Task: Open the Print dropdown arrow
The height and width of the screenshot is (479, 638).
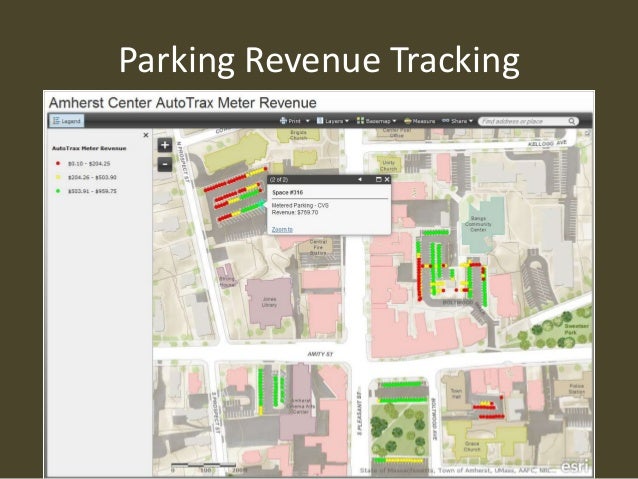Action: pos(308,121)
